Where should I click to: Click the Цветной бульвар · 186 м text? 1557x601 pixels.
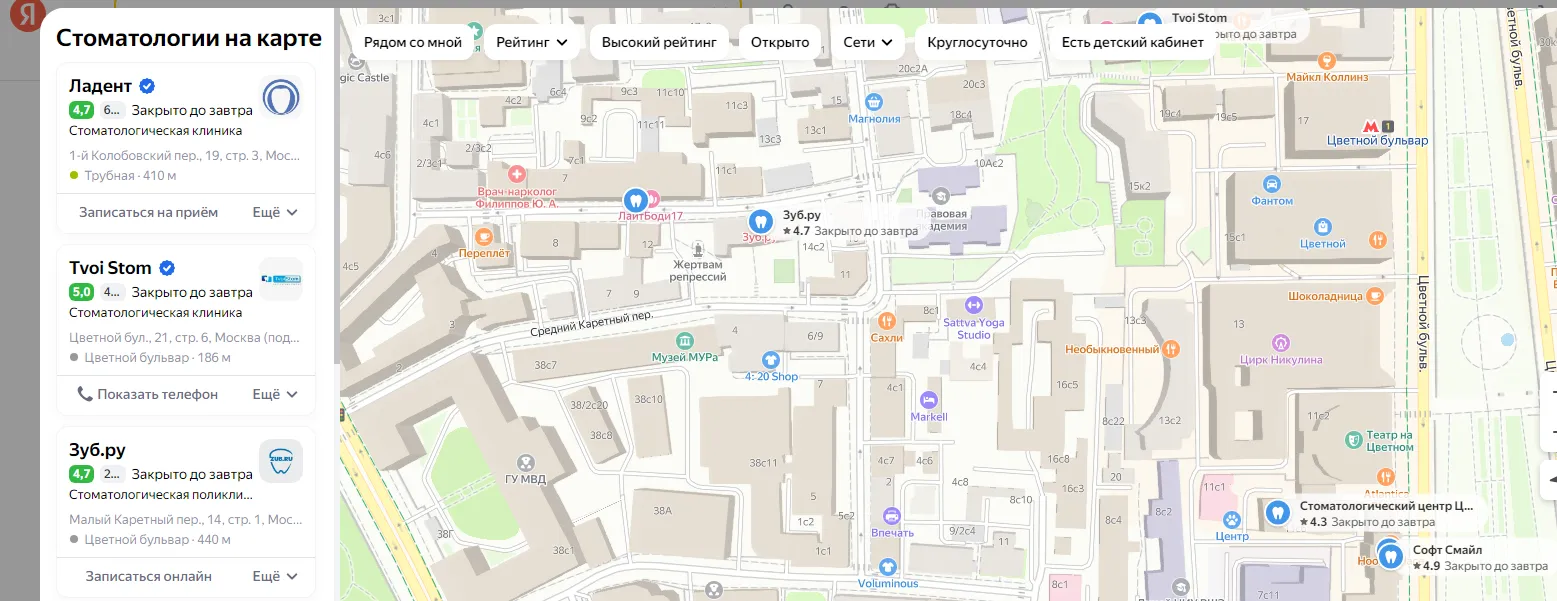point(157,357)
